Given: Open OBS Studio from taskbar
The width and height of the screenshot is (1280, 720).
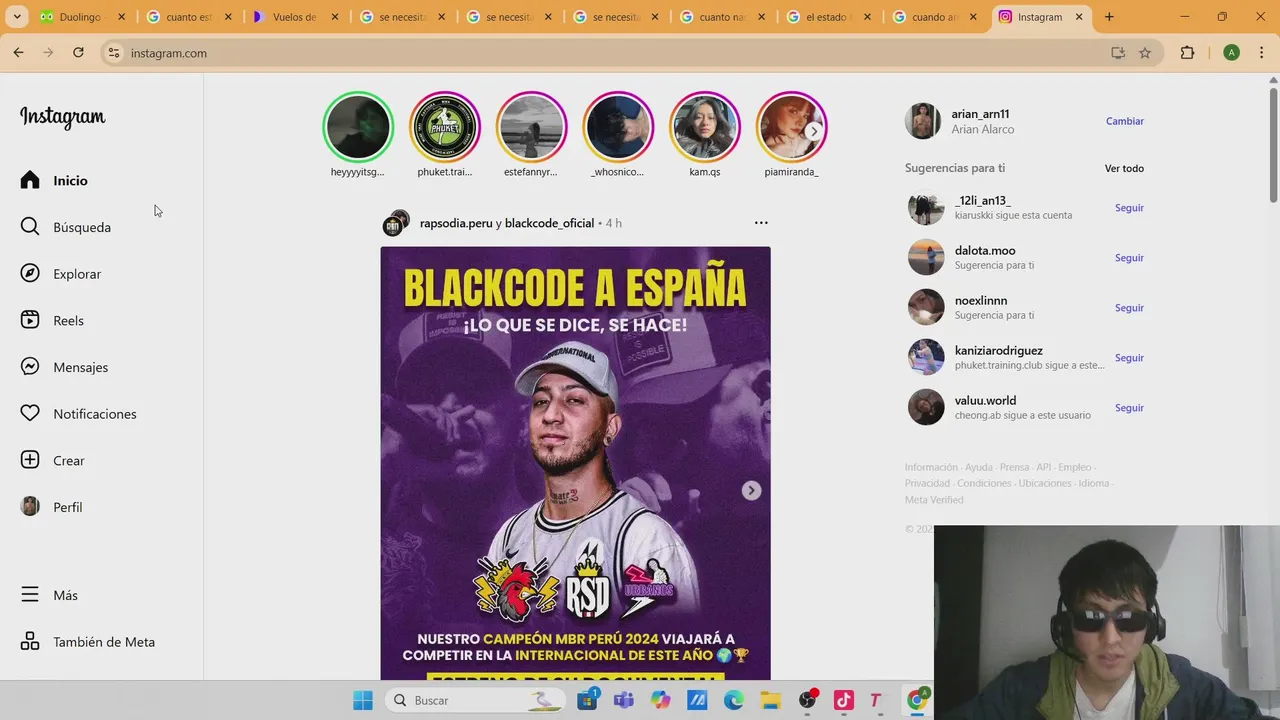Looking at the screenshot, I should tap(808, 700).
